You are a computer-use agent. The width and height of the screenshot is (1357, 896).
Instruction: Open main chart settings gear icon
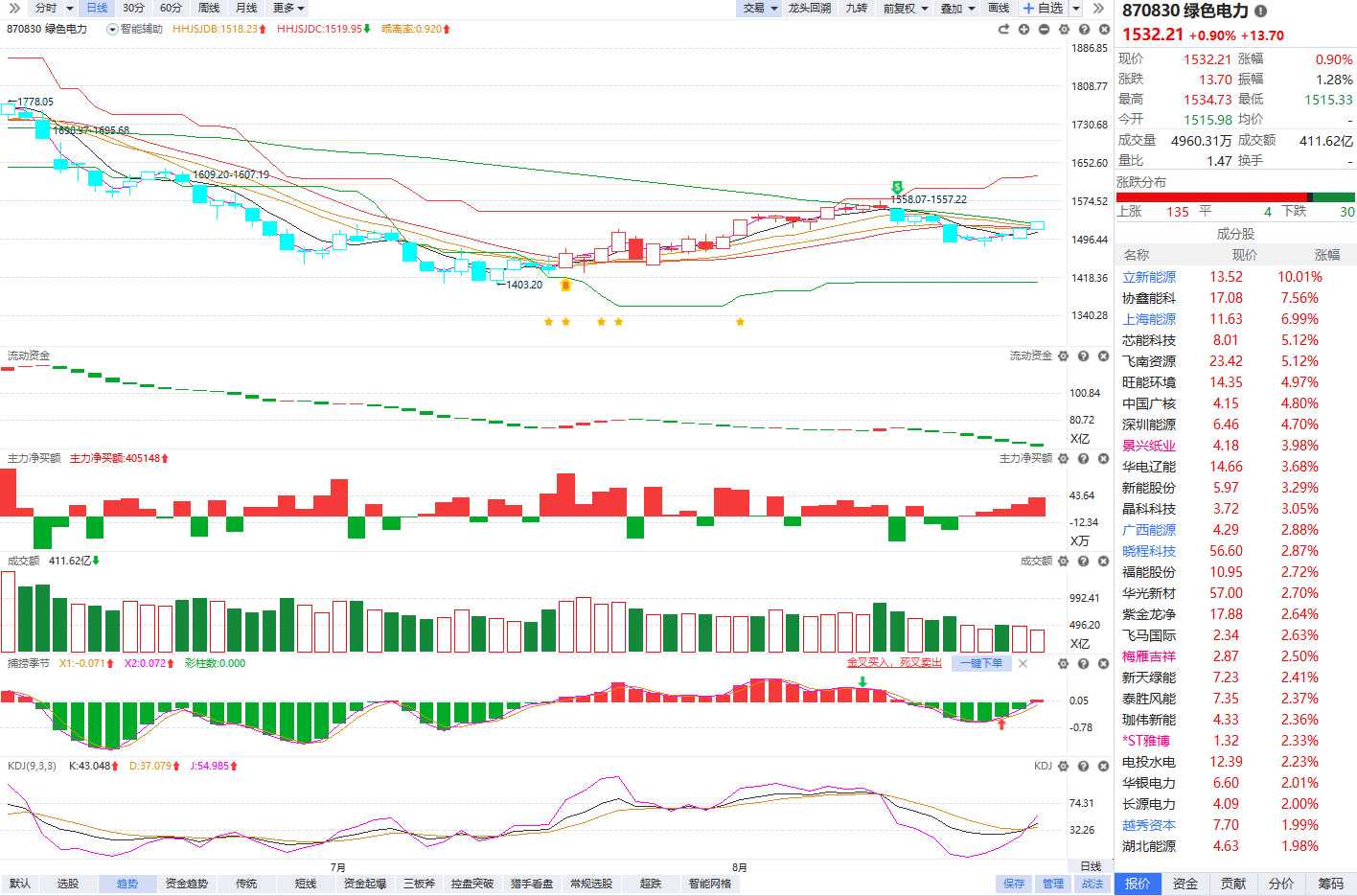click(1064, 29)
